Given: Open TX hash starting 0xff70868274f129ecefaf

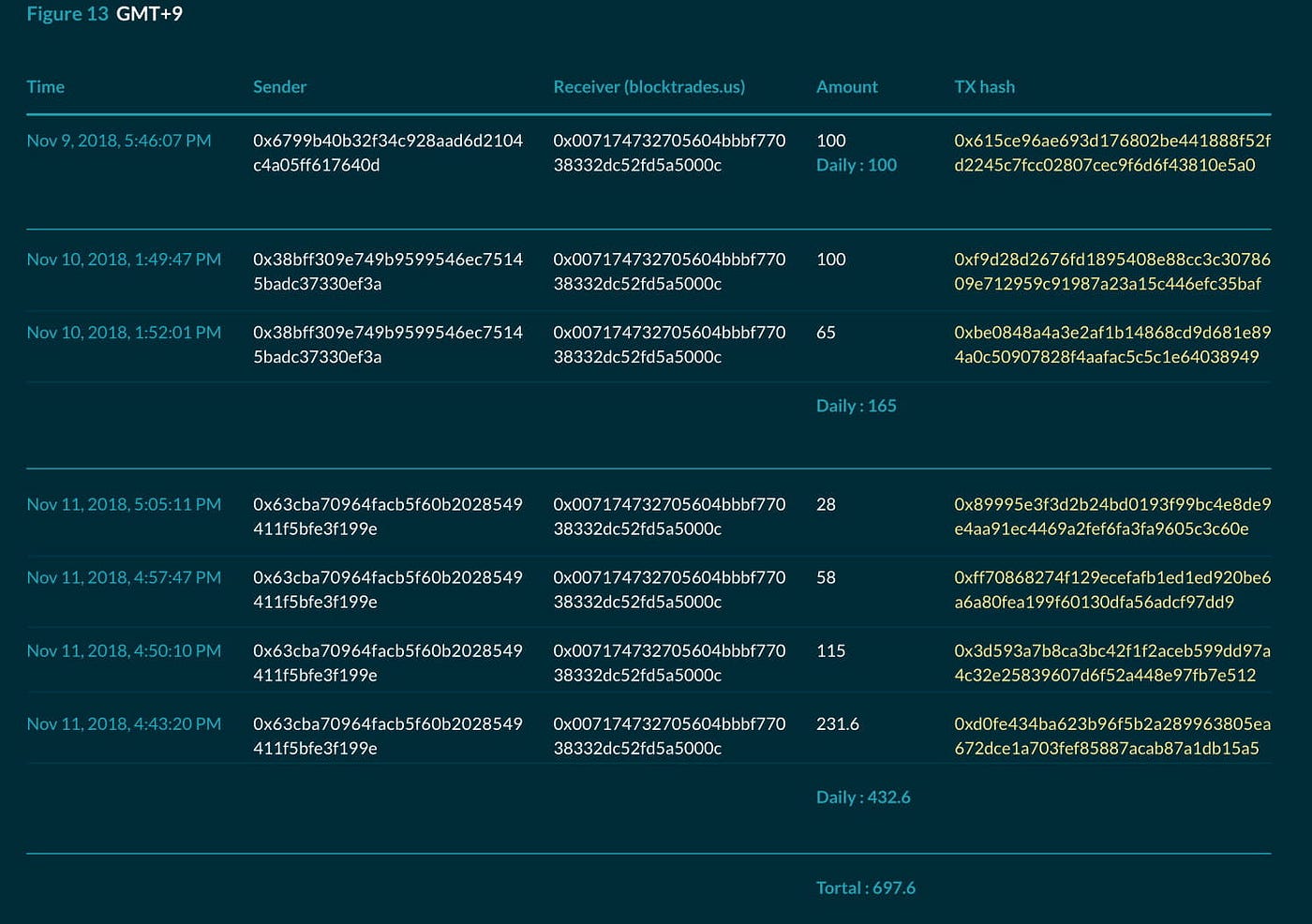Looking at the screenshot, I should coord(1112,589).
